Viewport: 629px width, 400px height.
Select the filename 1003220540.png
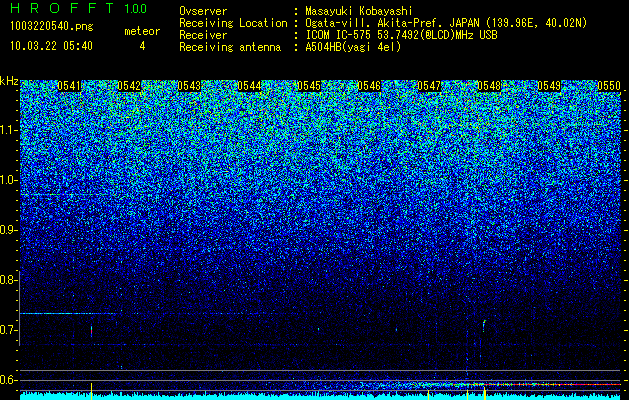[52, 27]
